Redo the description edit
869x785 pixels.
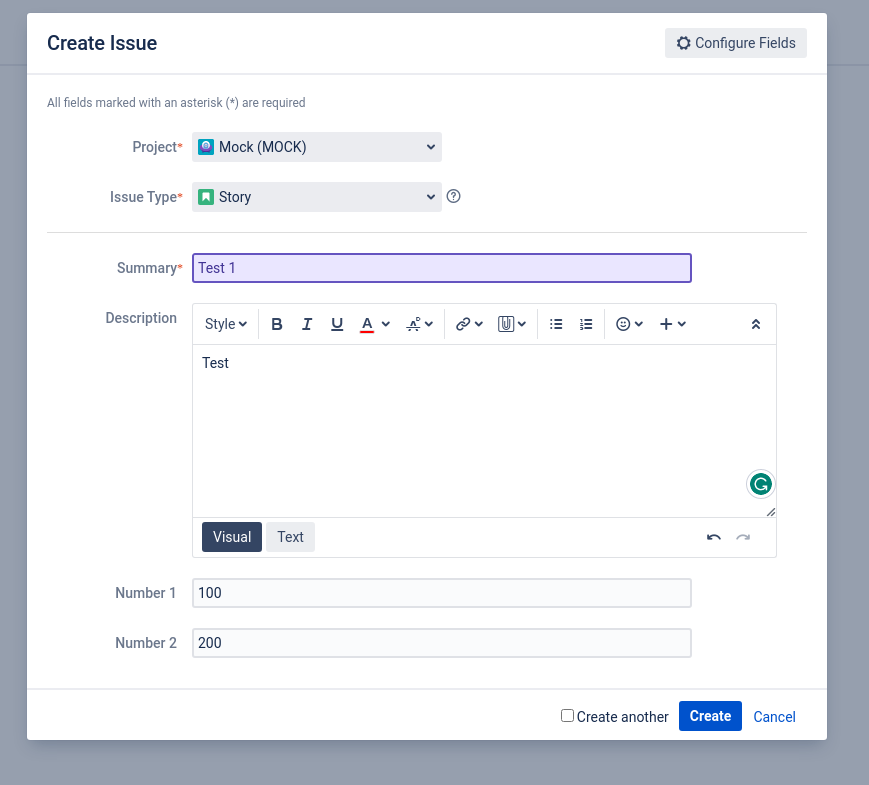[743, 537]
